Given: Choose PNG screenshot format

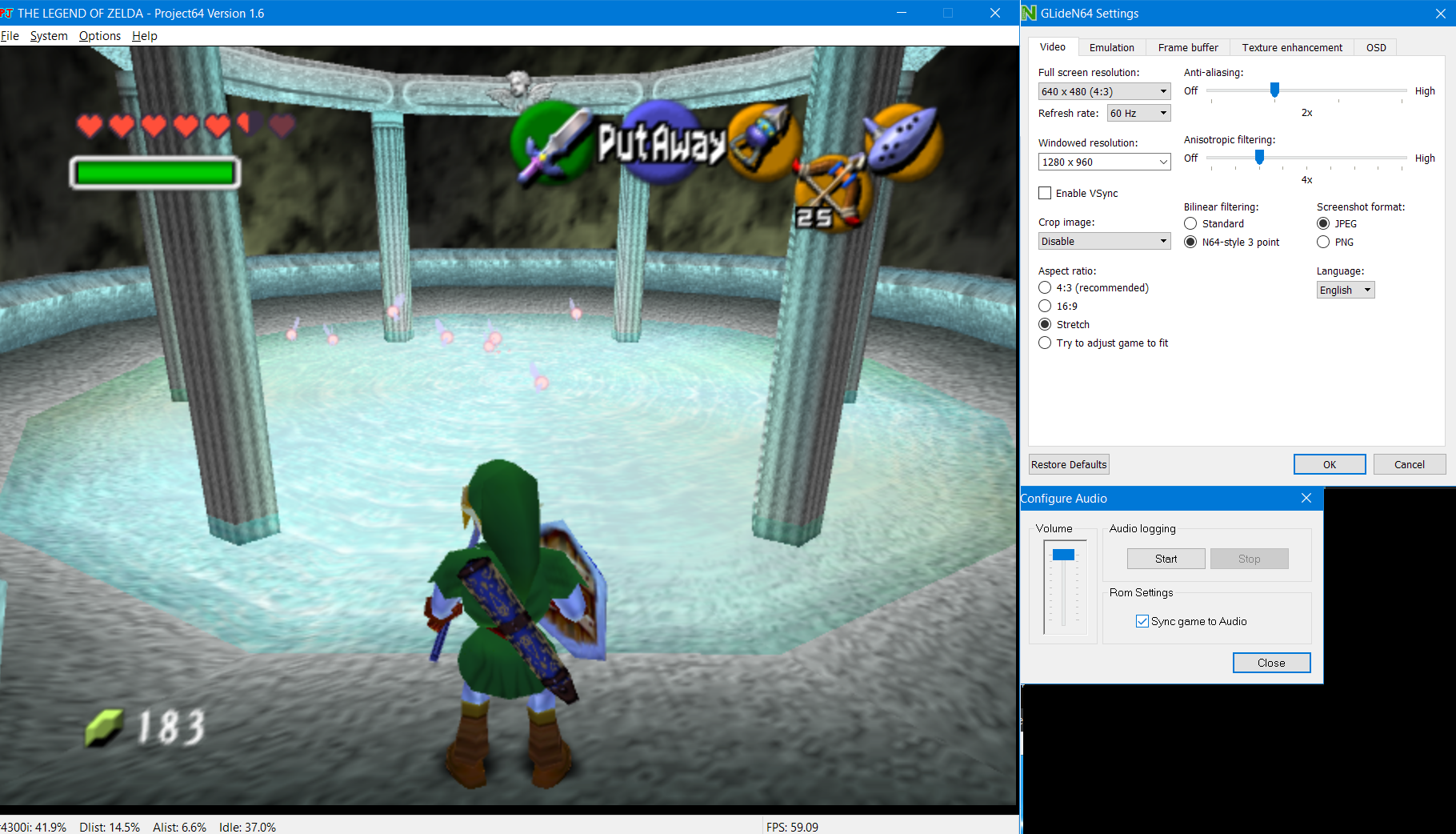Looking at the screenshot, I should (x=1323, y=242).
